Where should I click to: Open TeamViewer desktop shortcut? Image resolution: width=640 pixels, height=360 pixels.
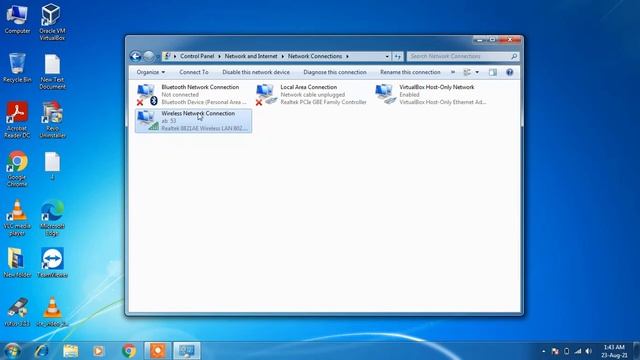click(x=52, y=263)
